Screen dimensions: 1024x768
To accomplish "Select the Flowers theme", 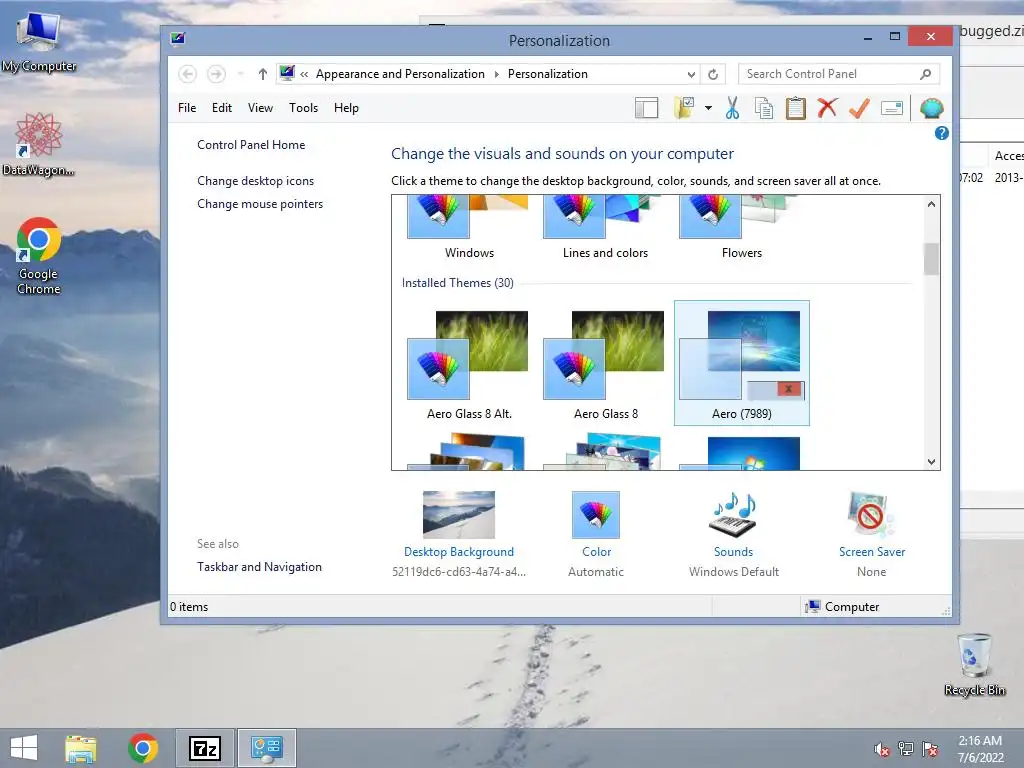I will (x=741, y=228).
